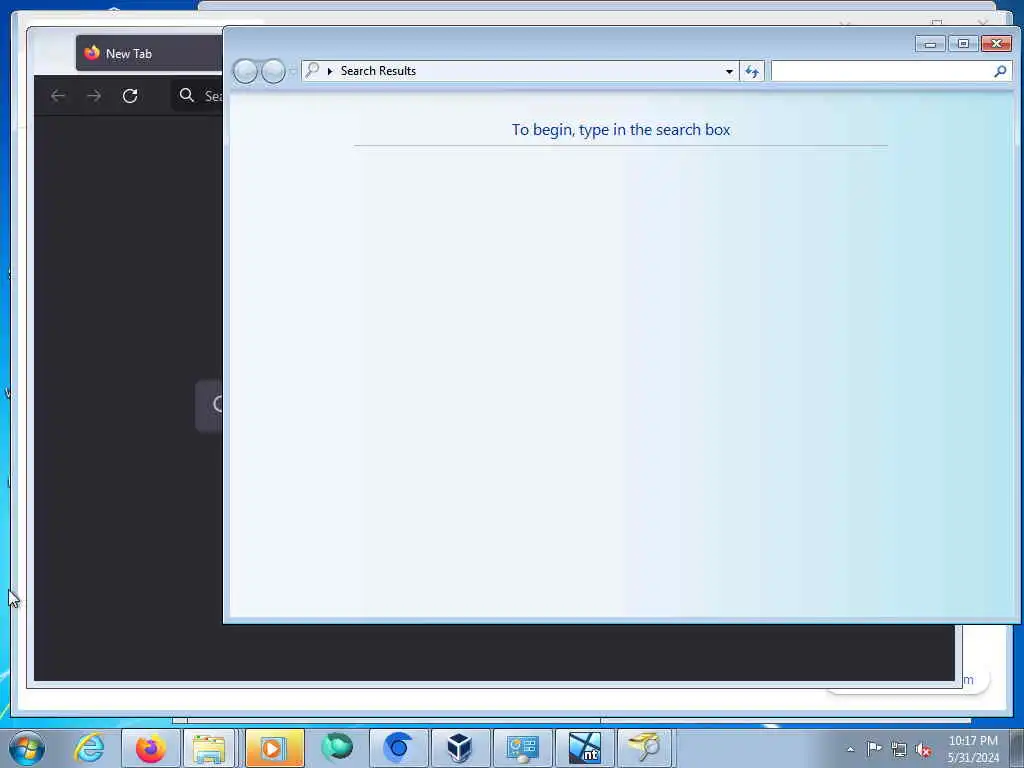
Task: Click the search location icon in address bar
Action: (x=312, y=70)
